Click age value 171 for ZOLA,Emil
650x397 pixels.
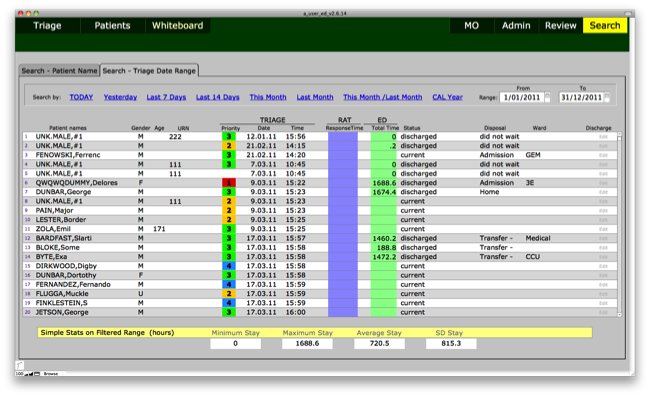pos(159,229)
